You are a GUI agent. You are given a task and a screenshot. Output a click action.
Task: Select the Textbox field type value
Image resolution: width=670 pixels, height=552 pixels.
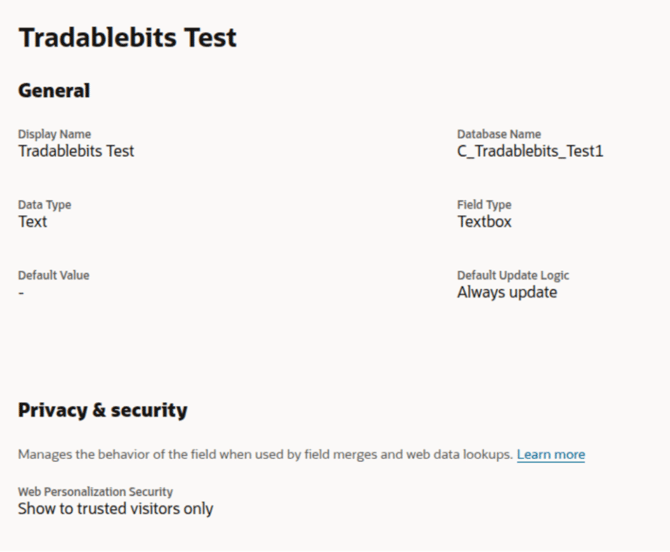coord(484,222)
